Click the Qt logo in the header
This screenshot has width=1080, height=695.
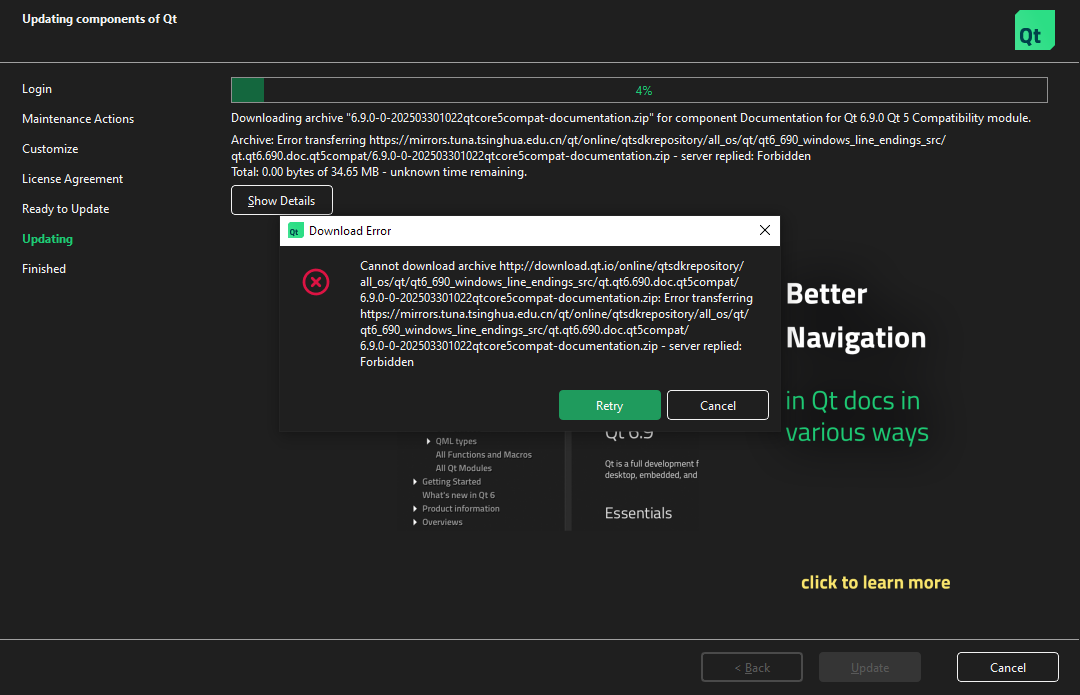click(x=1035, y=30)
